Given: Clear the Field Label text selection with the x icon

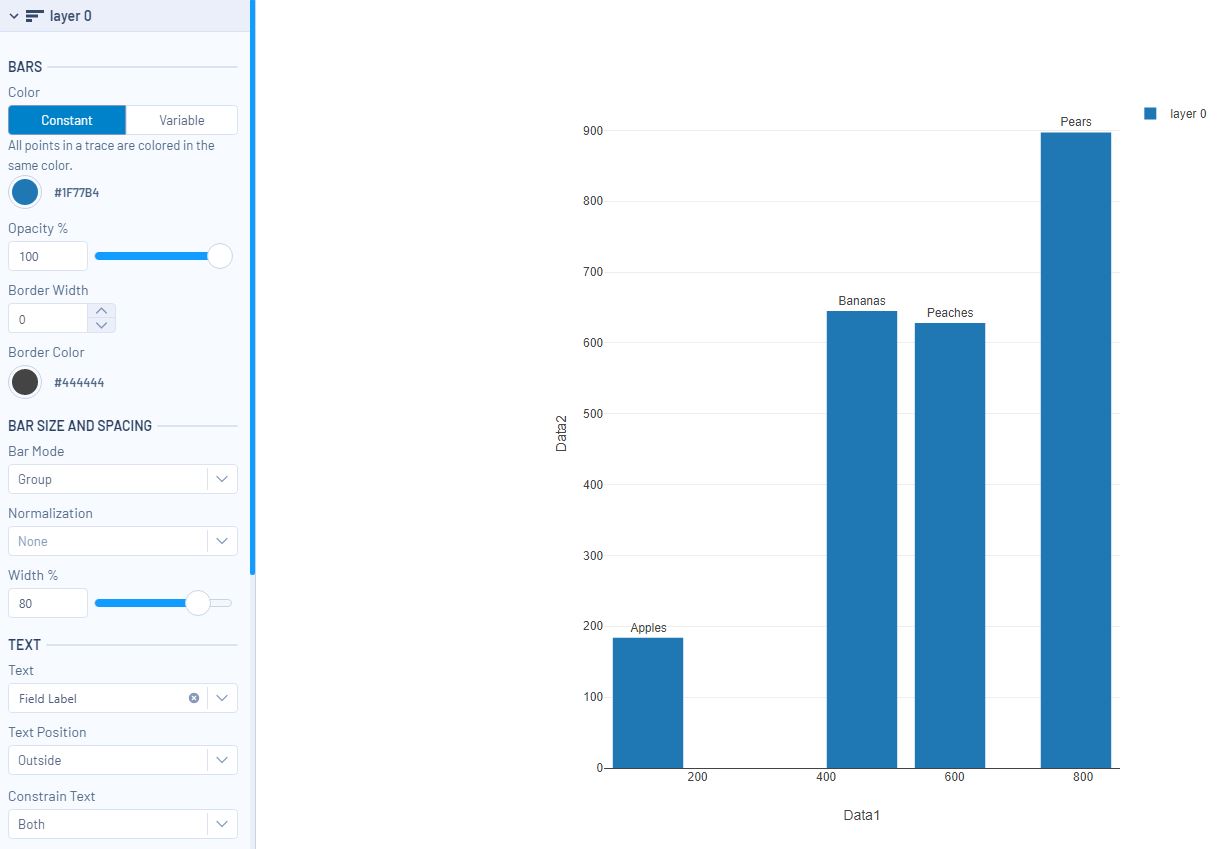Looking at the screenshot, I should click(x=194, y=698).
